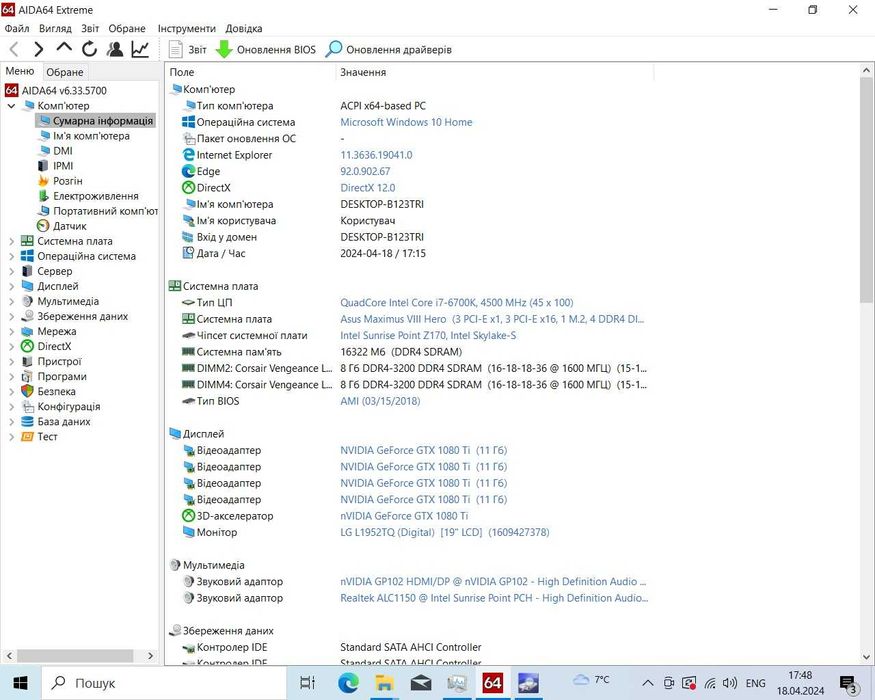Expand the Операційна система tree node
875x700 pixels.
point(11,256)
